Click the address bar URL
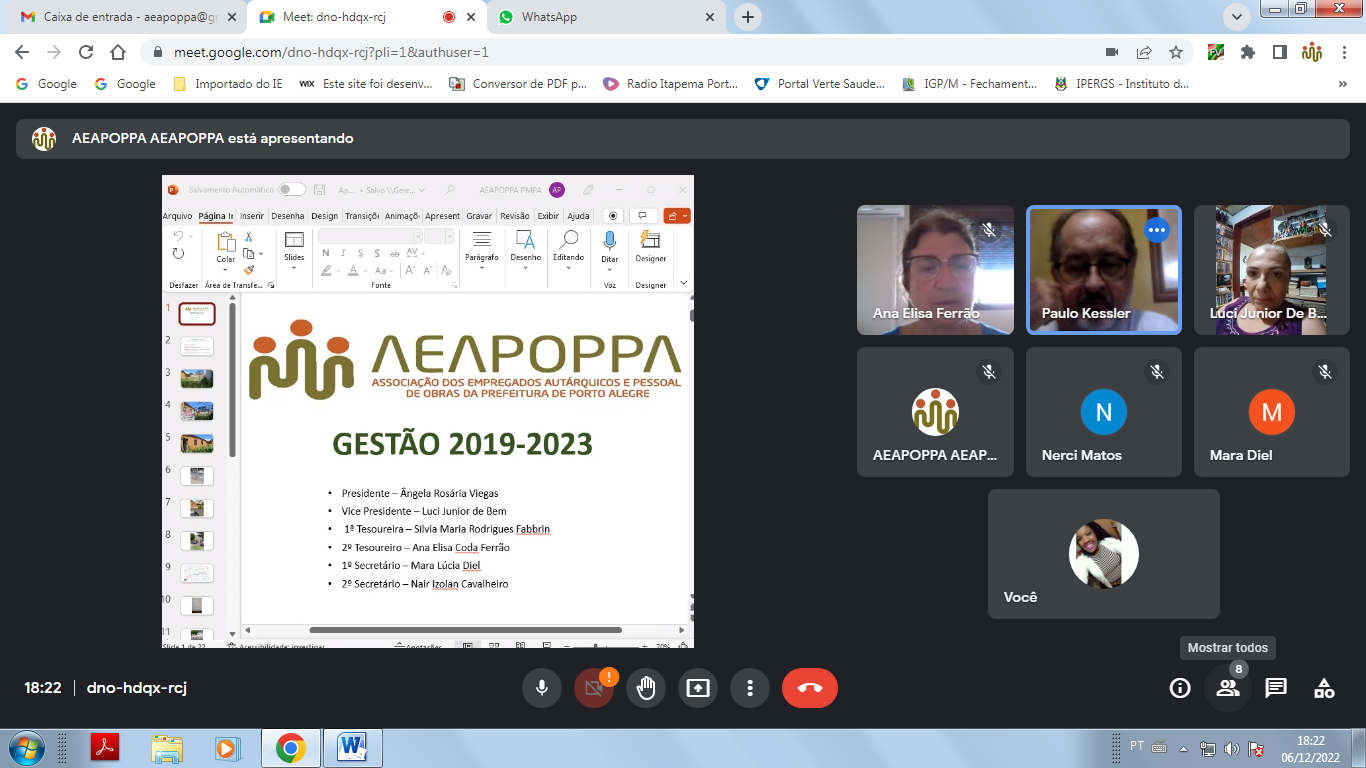Screen dimensions: 1366x768 331,52
